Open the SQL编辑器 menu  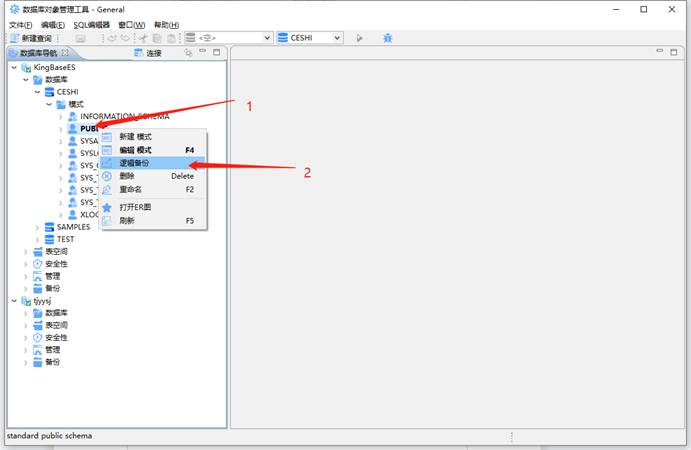click(91, 25)
